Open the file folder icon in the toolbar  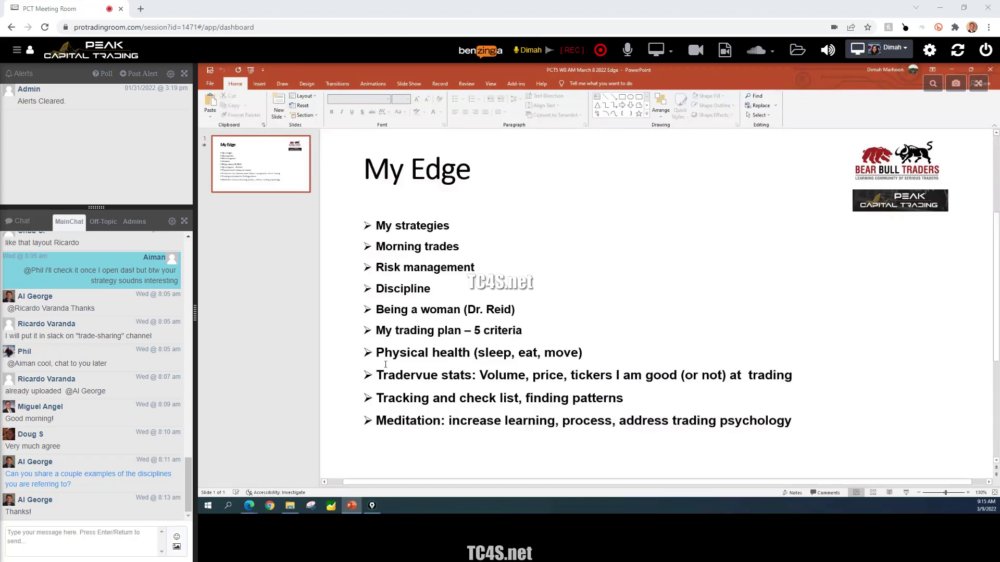797,50
